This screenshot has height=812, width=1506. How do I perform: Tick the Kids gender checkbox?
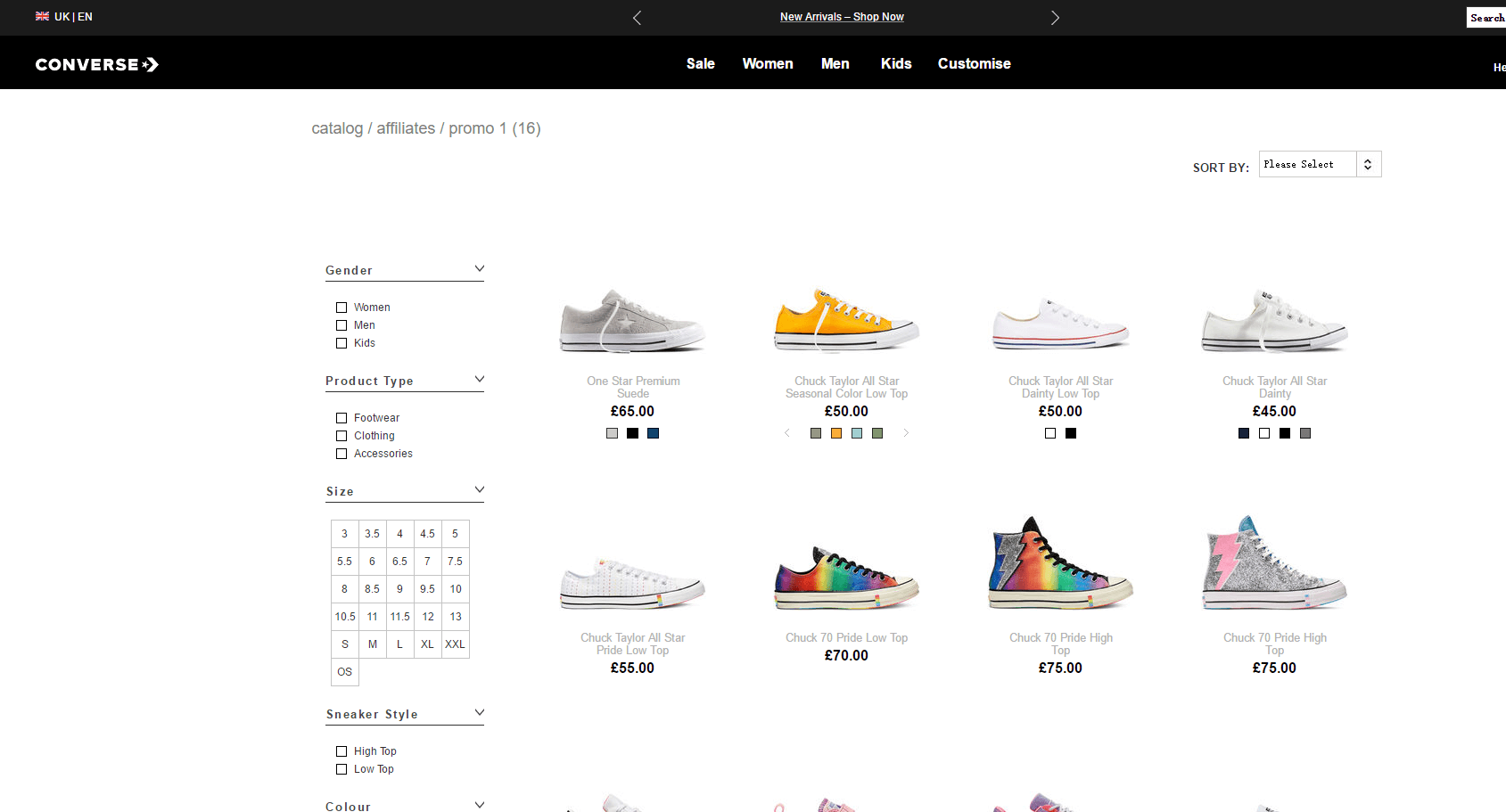[342, 343]
